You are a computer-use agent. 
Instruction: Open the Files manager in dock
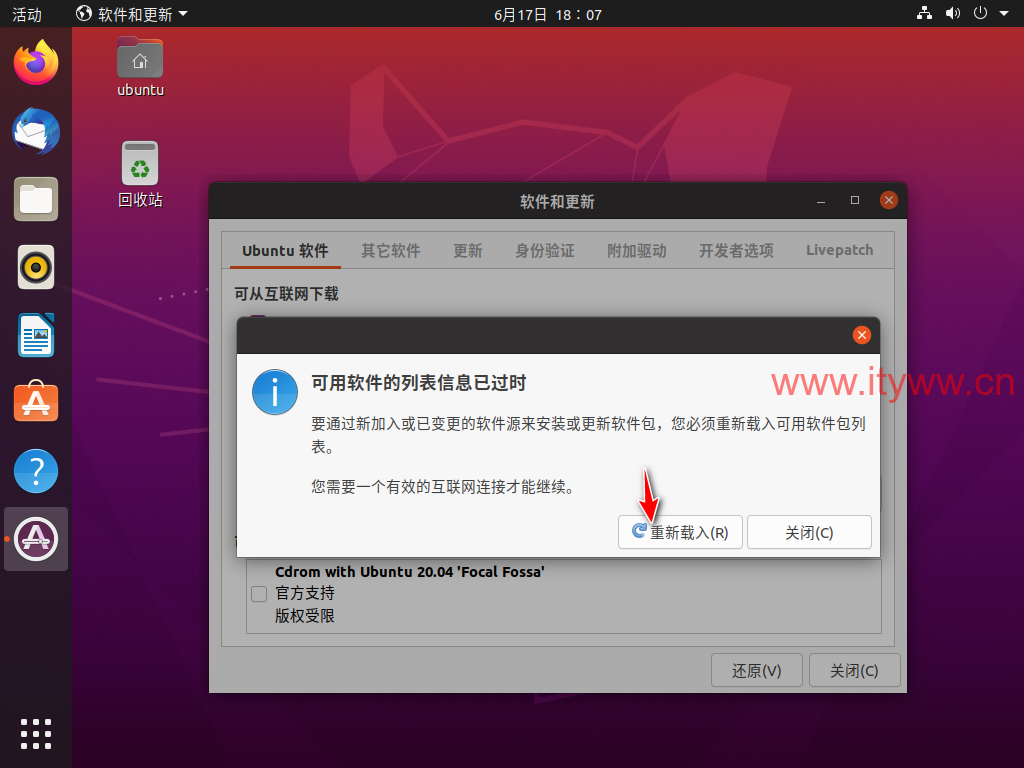pos(36,199)
